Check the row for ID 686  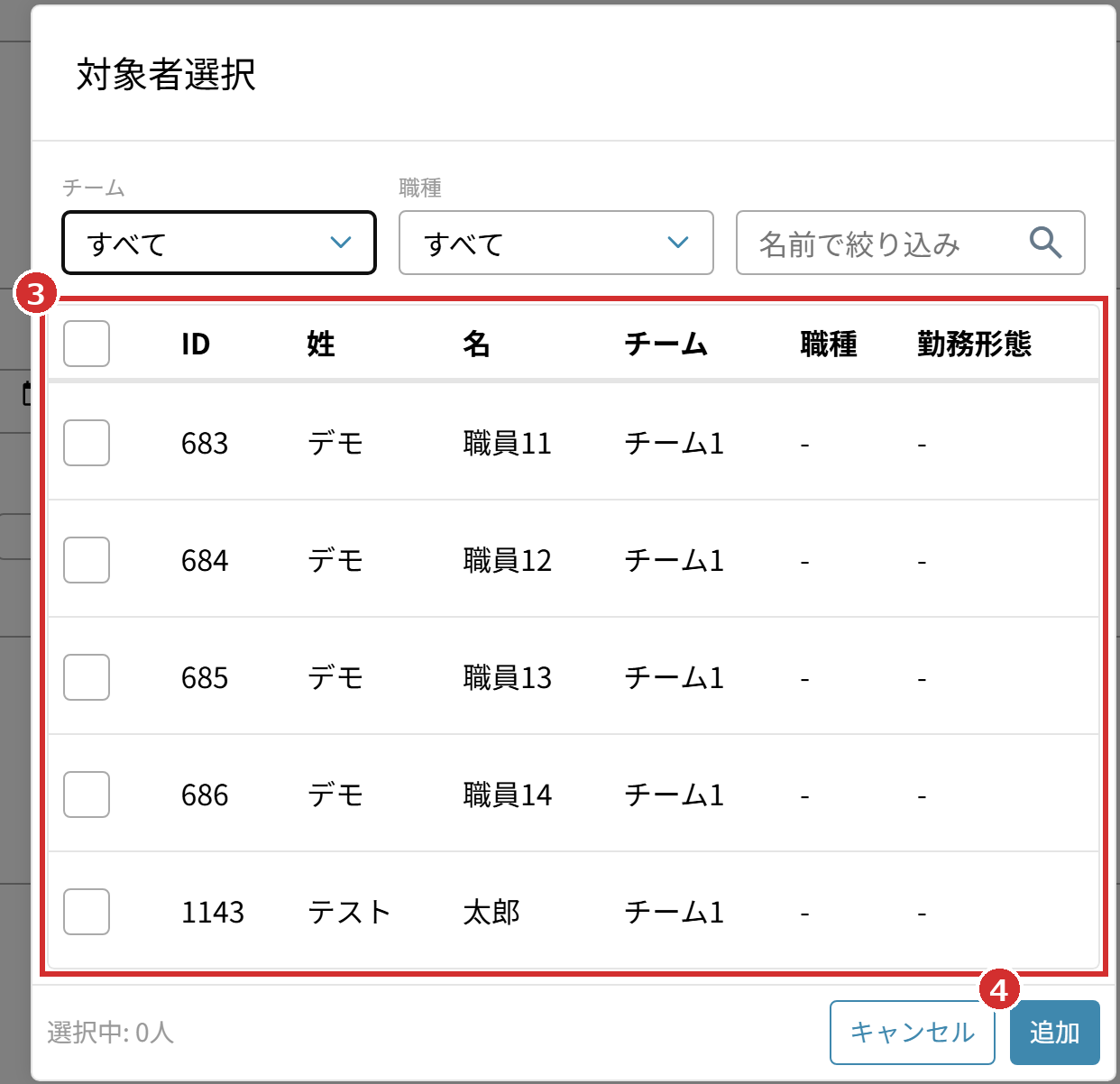pos(87,795)
